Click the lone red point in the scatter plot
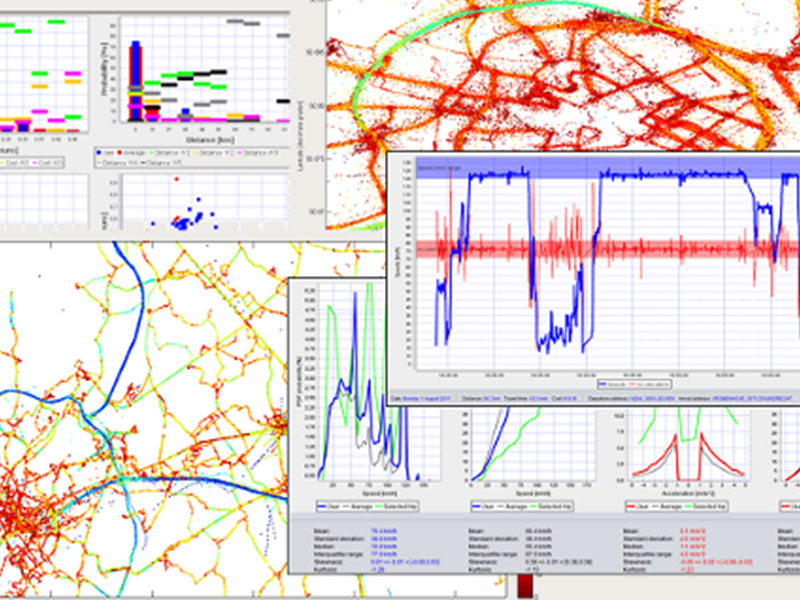This screenshot has width=800, height=600. click(177, 179)
